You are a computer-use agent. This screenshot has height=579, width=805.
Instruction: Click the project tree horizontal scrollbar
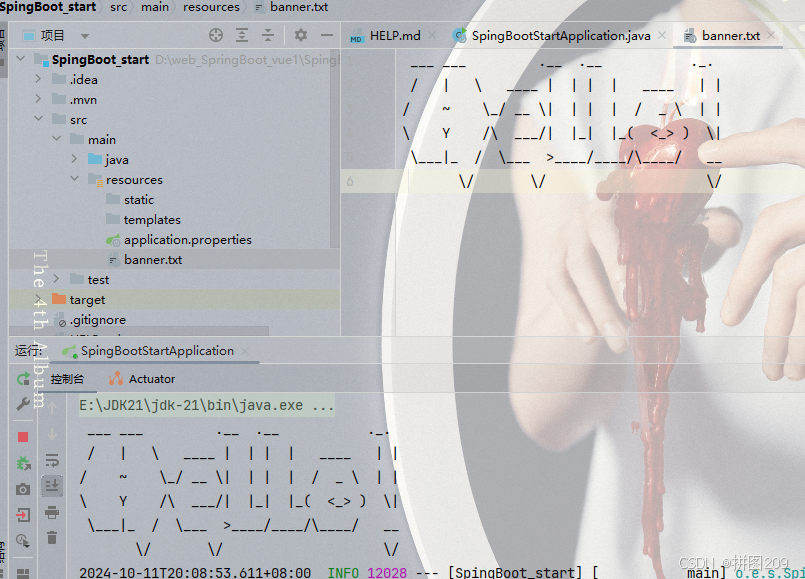tap(139, 332)
